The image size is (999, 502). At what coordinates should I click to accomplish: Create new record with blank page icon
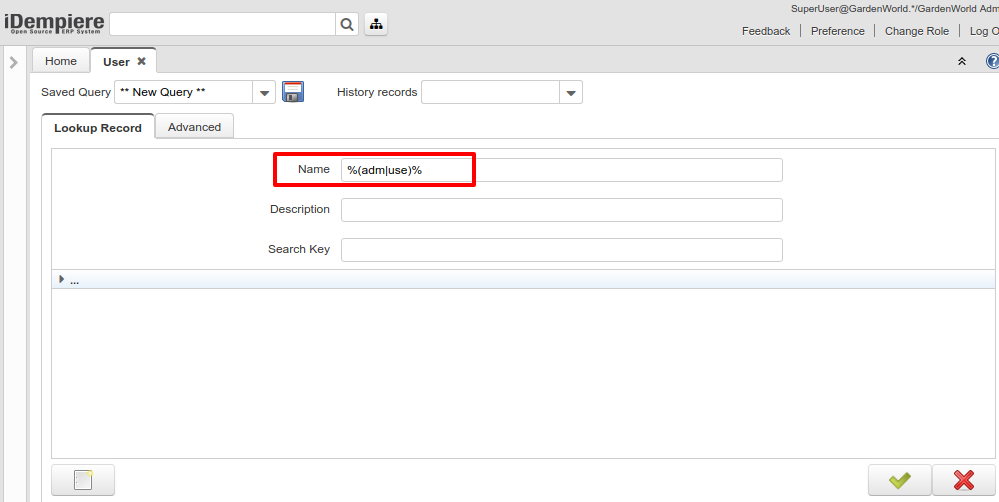click(x=83, y=480)
